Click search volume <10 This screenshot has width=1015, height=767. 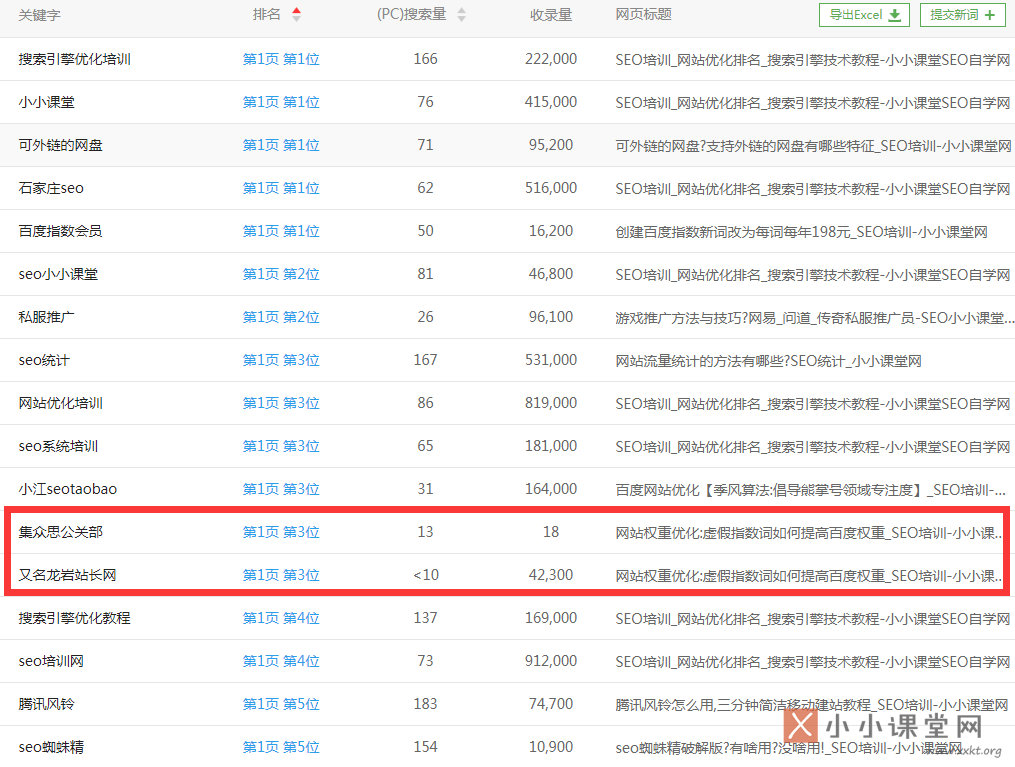point(426,575)
